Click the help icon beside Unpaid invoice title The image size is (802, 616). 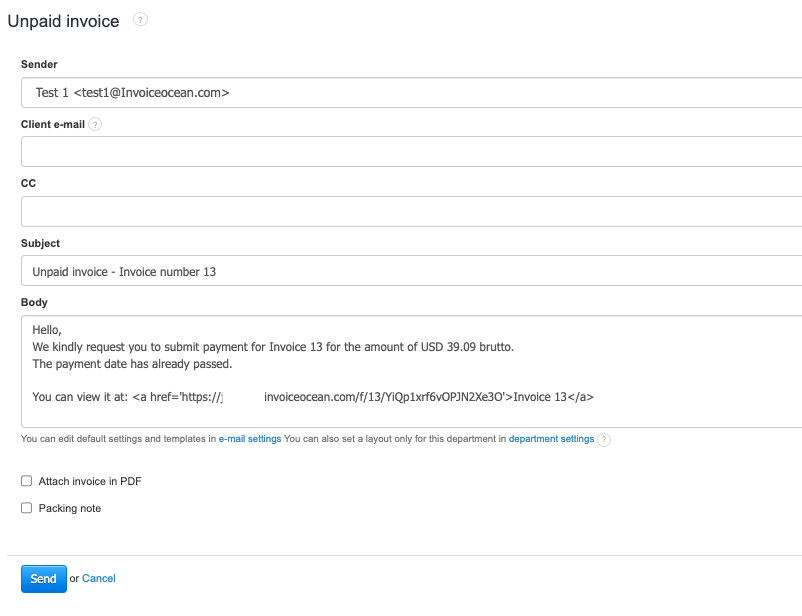point(140,19)
